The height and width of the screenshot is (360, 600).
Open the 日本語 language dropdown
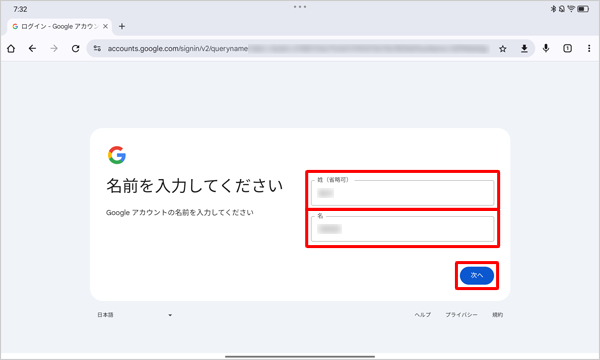[x=135, y=315]
